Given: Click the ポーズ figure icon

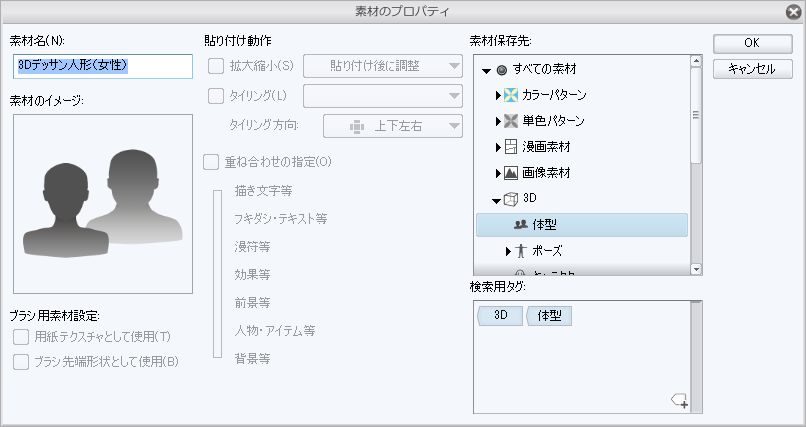Looking at the screenshot, I should click(521, 251).
